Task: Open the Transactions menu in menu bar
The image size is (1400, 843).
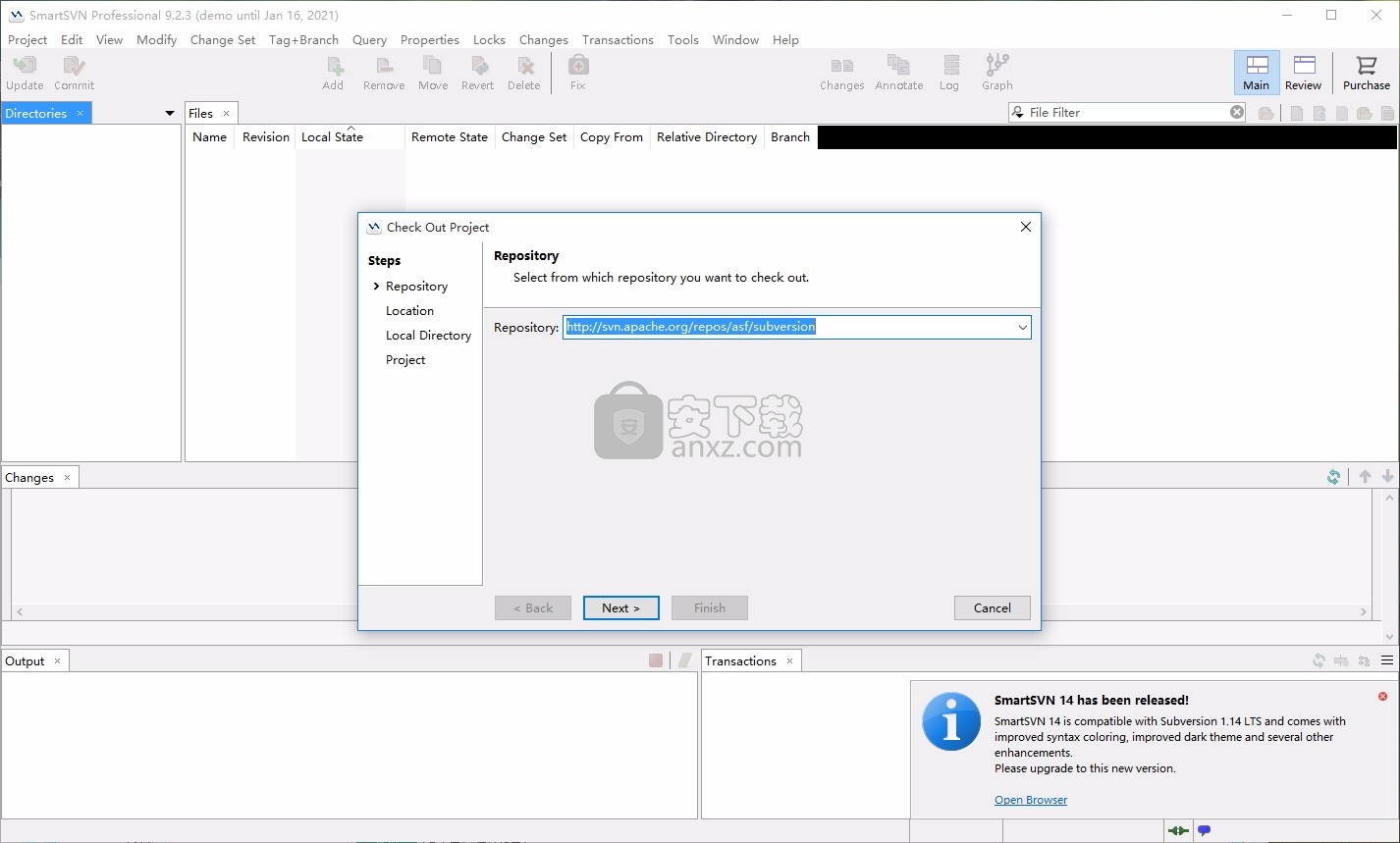Action: pyautogui.click(x=618, y=40)
